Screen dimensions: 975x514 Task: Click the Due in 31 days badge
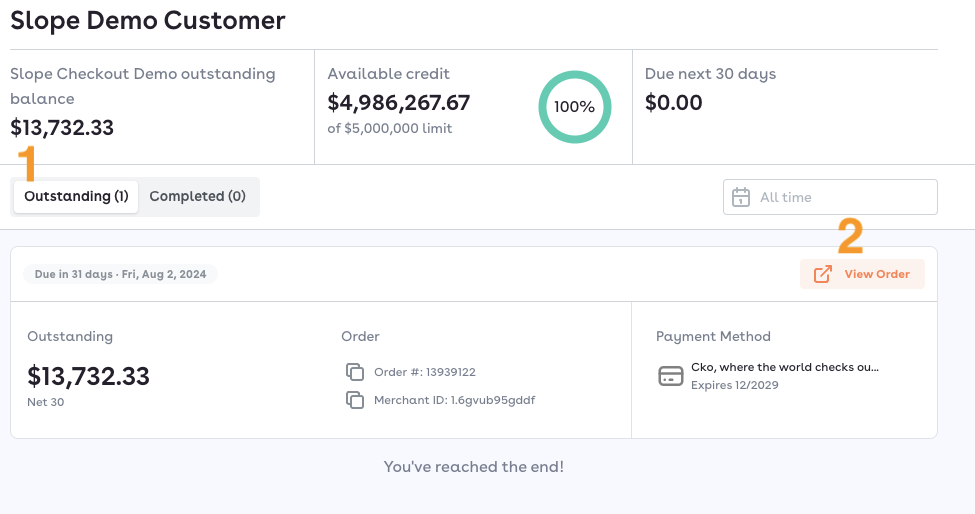point(120,274)
